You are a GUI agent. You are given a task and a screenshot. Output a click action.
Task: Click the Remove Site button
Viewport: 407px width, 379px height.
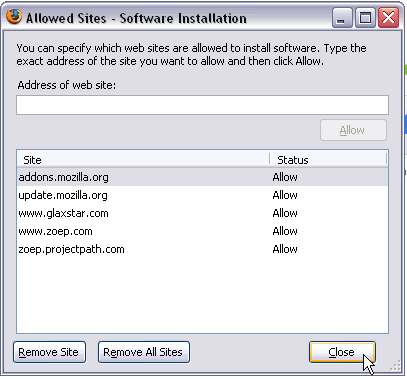tap(49, 352)
